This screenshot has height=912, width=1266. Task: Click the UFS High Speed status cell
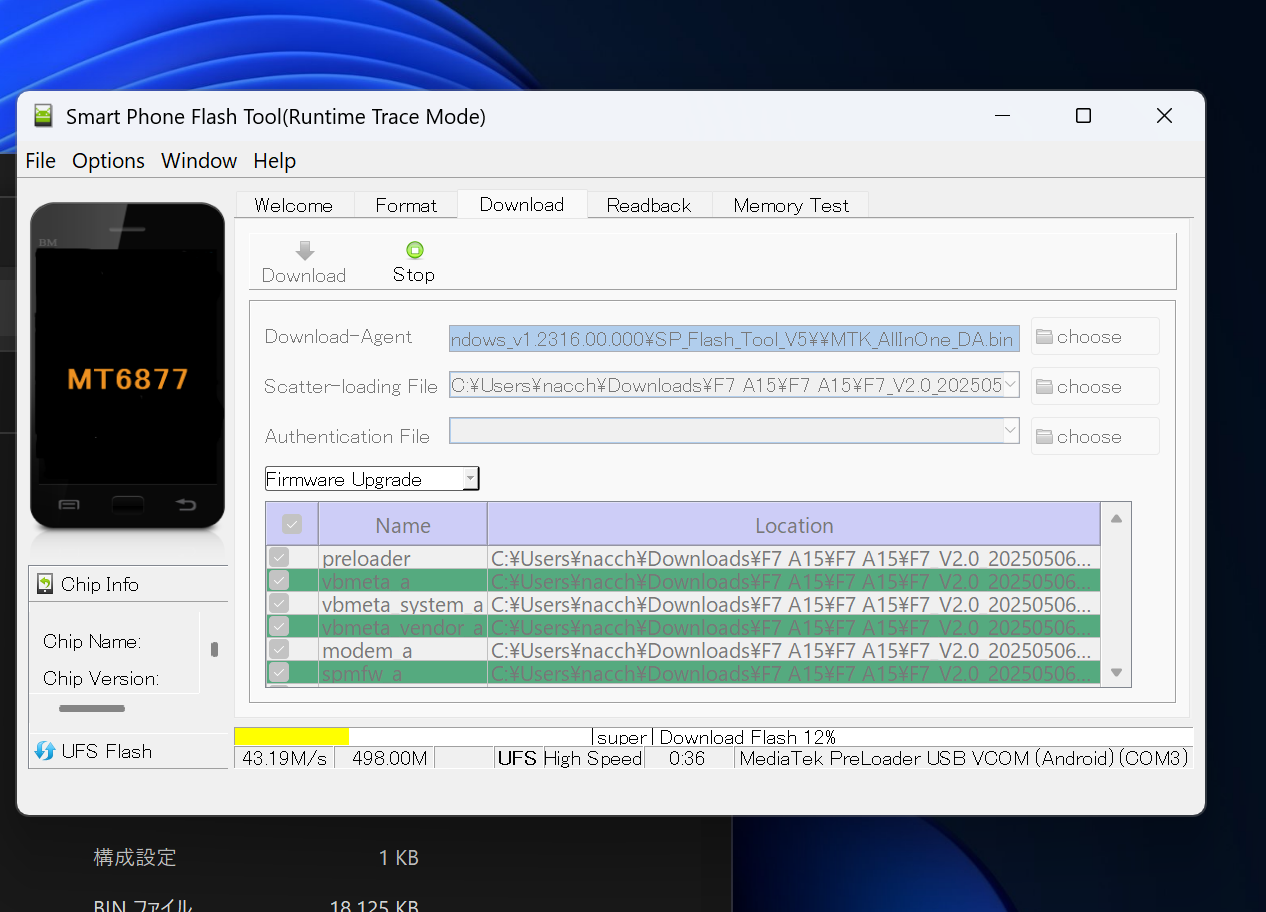click(x=570, y=758)
